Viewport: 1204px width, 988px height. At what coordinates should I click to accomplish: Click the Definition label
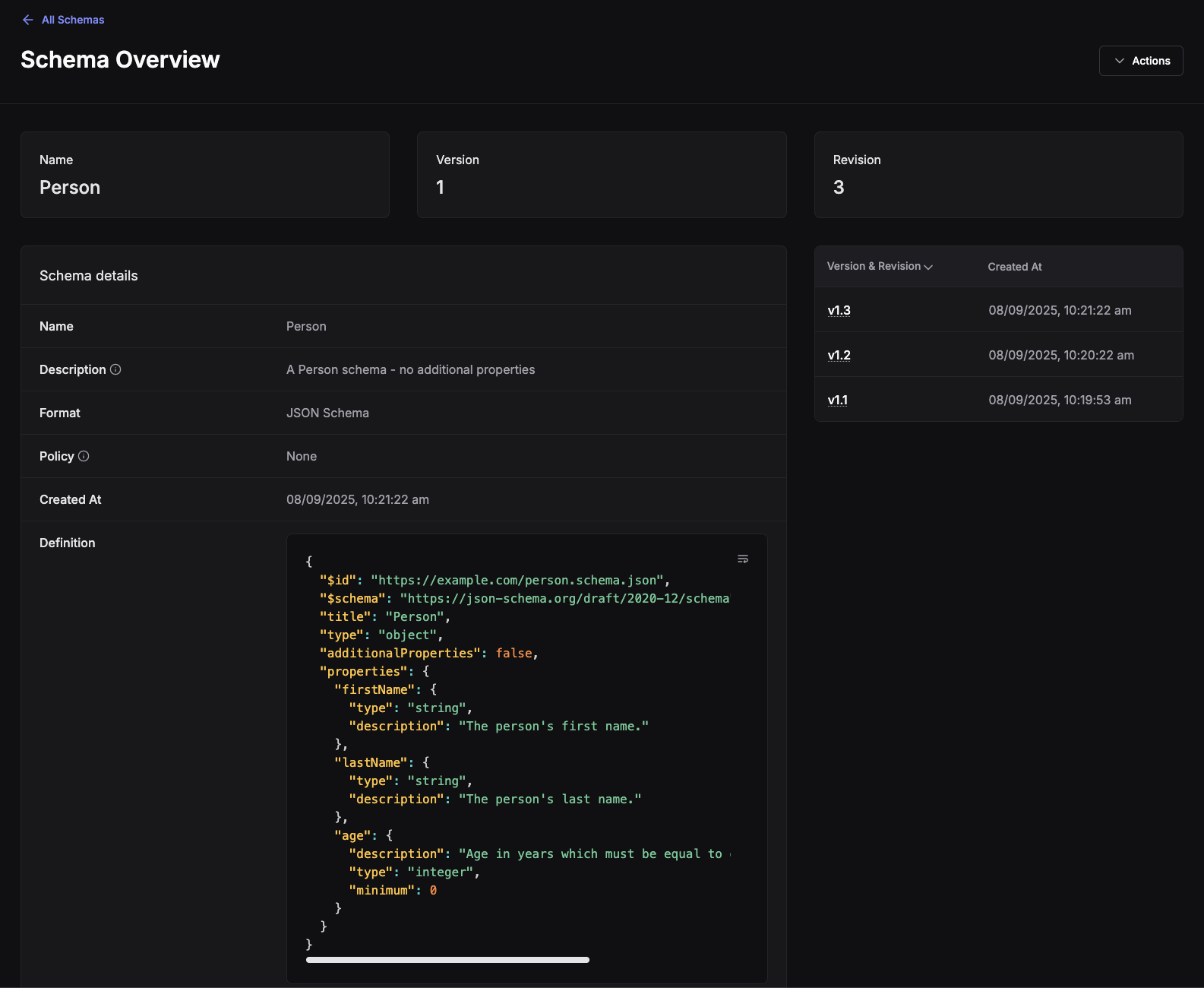tap(68, 543)
